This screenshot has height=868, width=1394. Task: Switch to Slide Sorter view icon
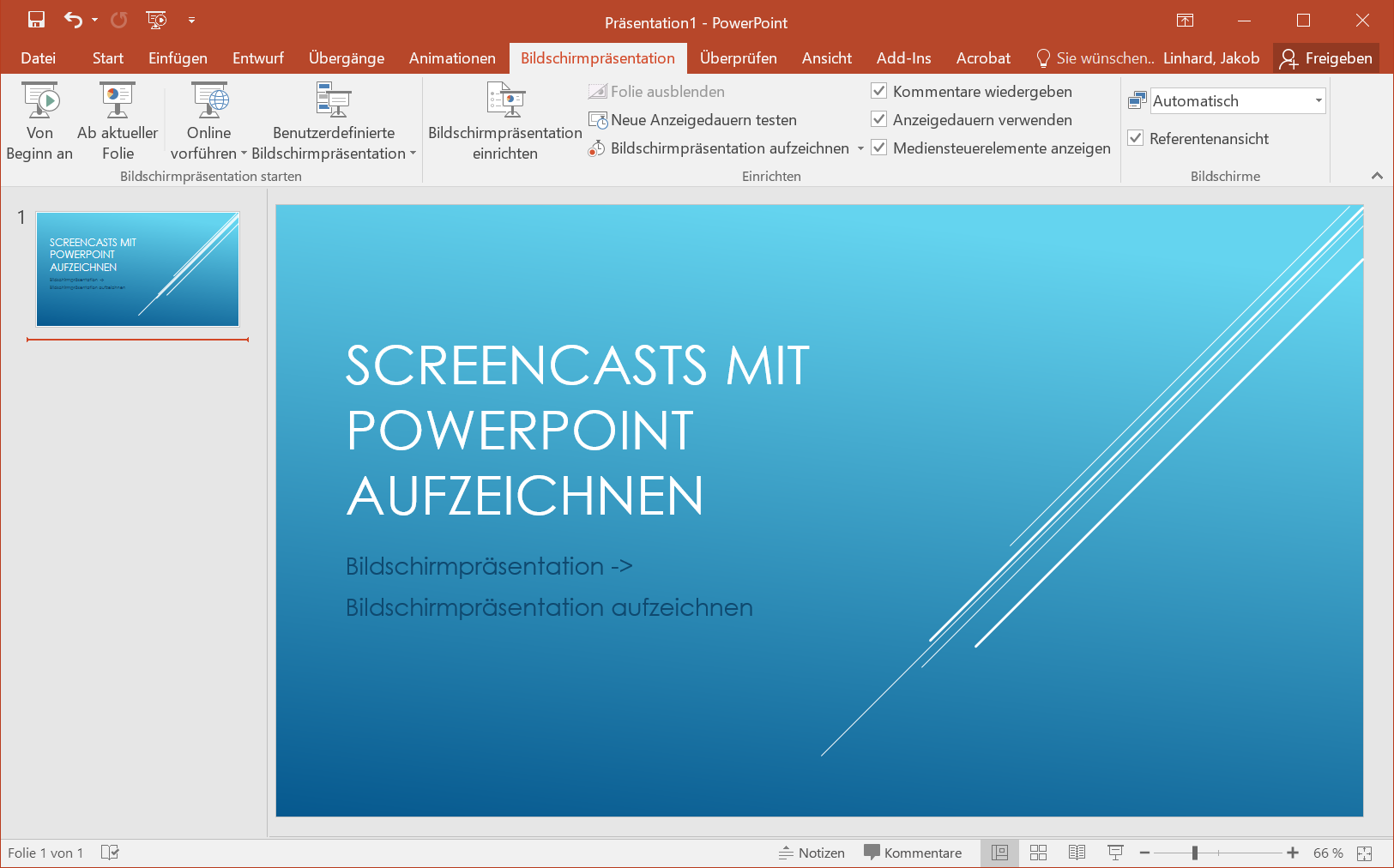[x=1038, y=853]
